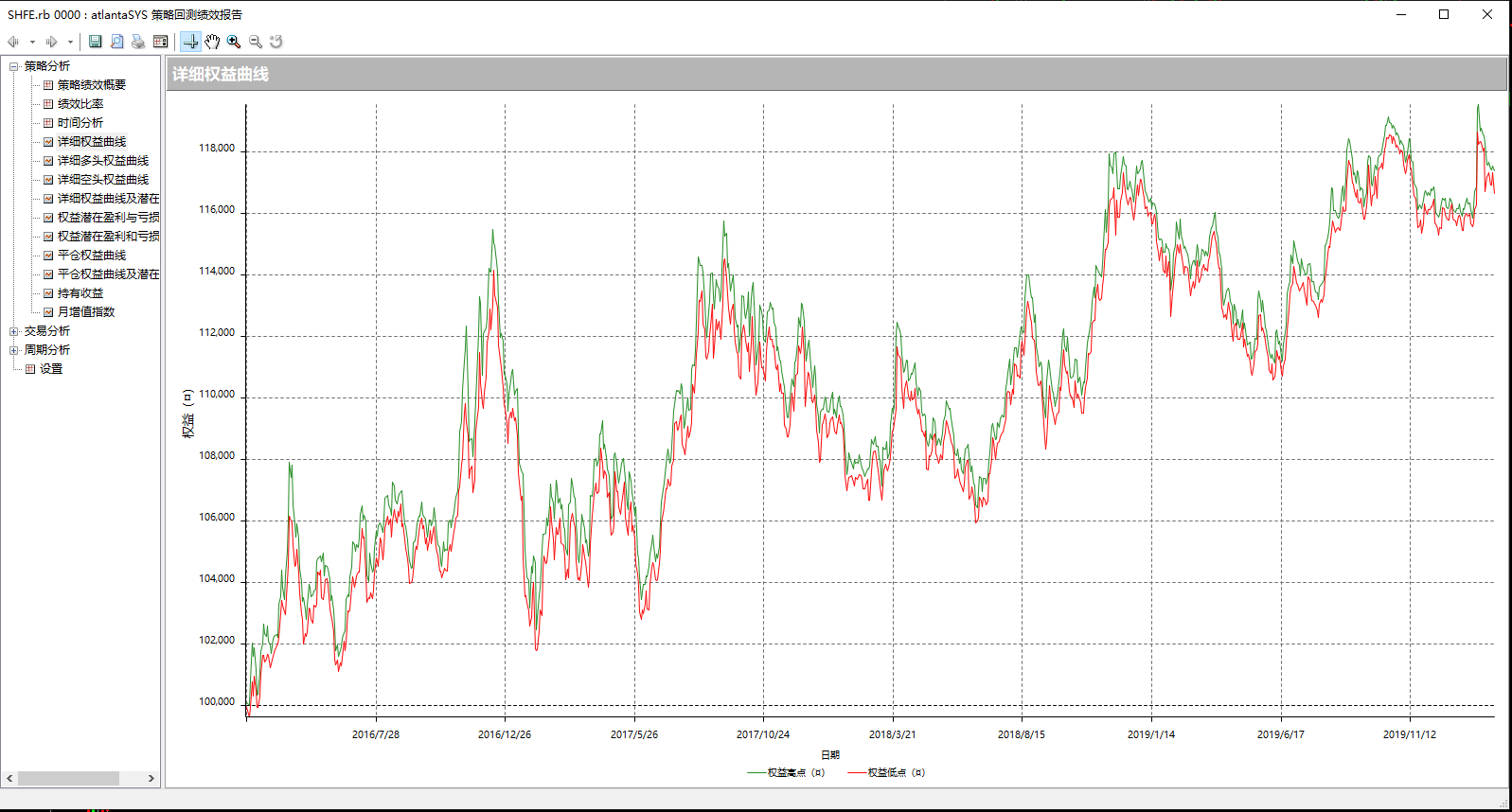Open print preview icon in toolbar
Image resolution: width=1512 pixels, height=812 pixels.
[x=117, y=42]
